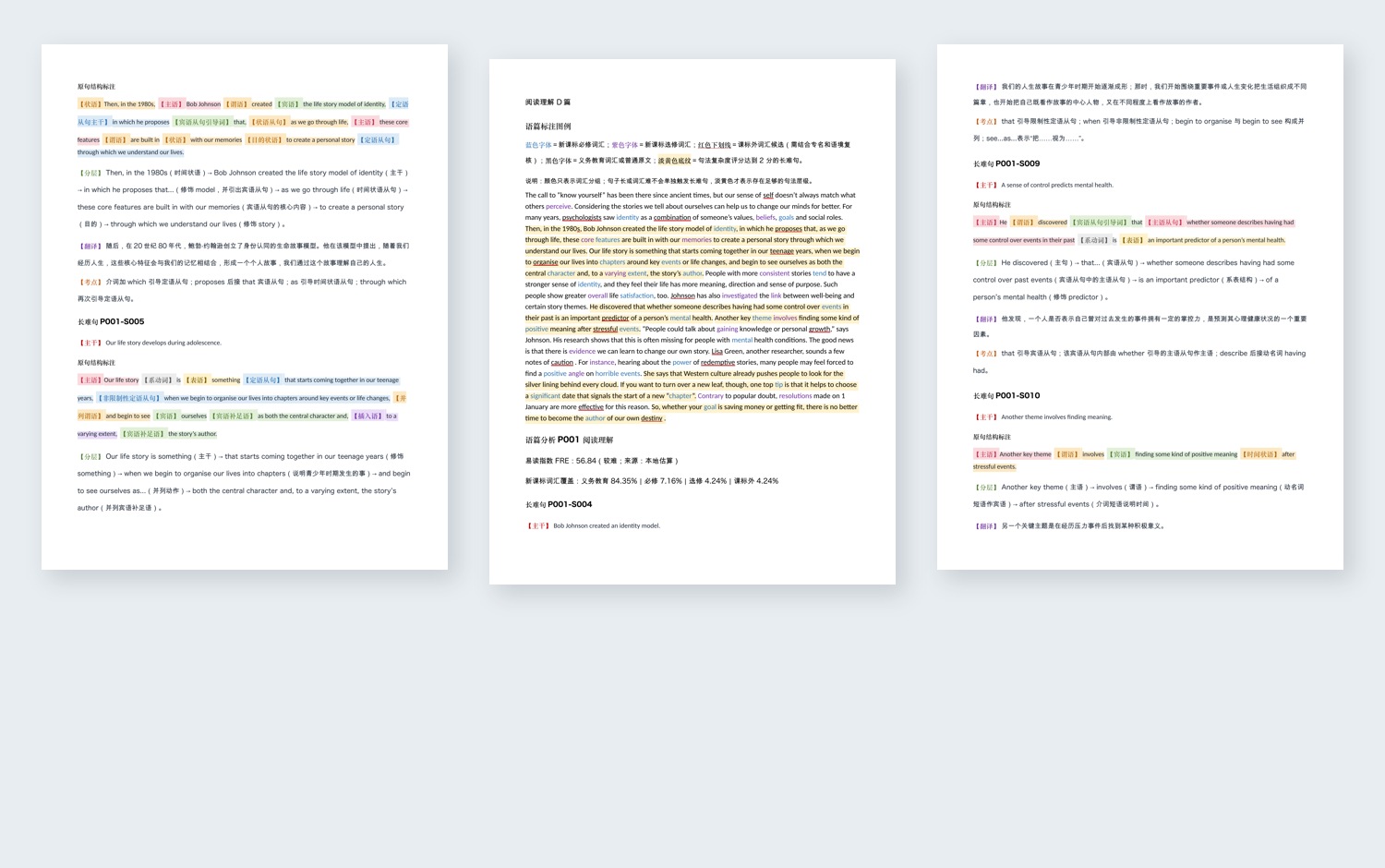Click the heading 长难句 P001-S010
The height and width of the screenshot is (868, 1385).
pyautogui.click(x=1006, y=395)
